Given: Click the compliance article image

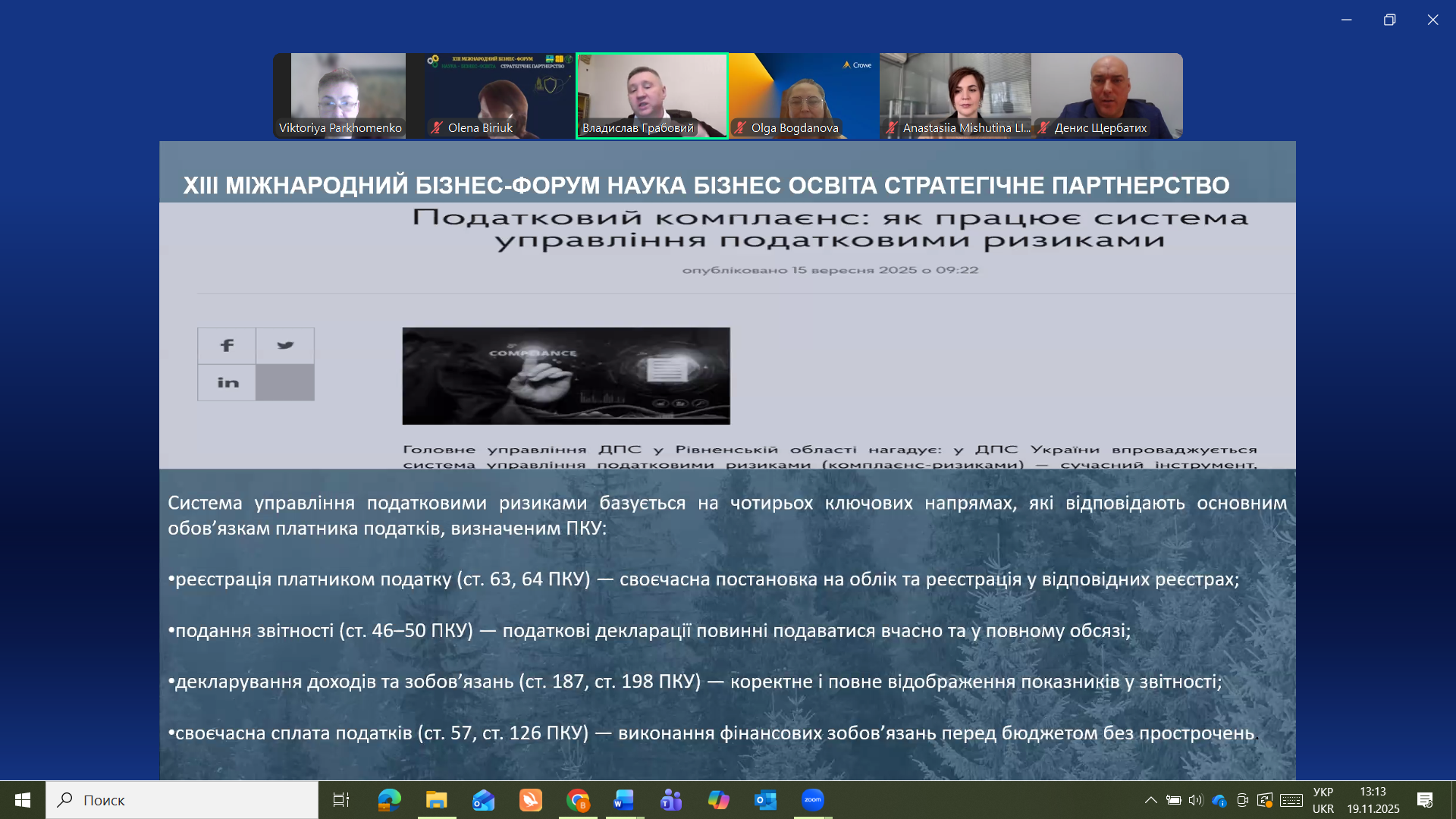Looking at the screenshot, I should tap(566, 376).
